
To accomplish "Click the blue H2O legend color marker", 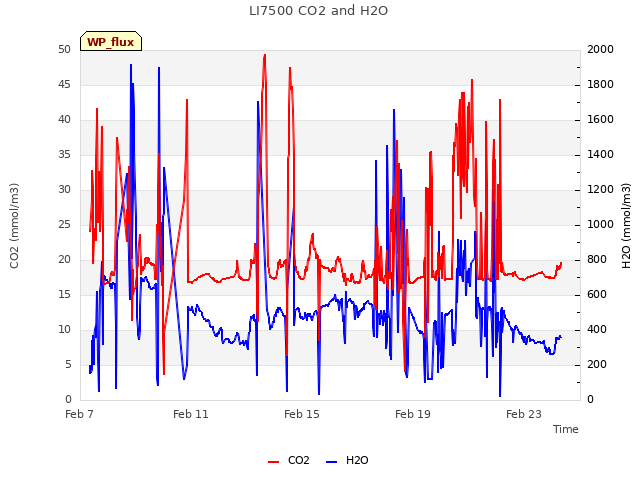I will tap(331, 462).
